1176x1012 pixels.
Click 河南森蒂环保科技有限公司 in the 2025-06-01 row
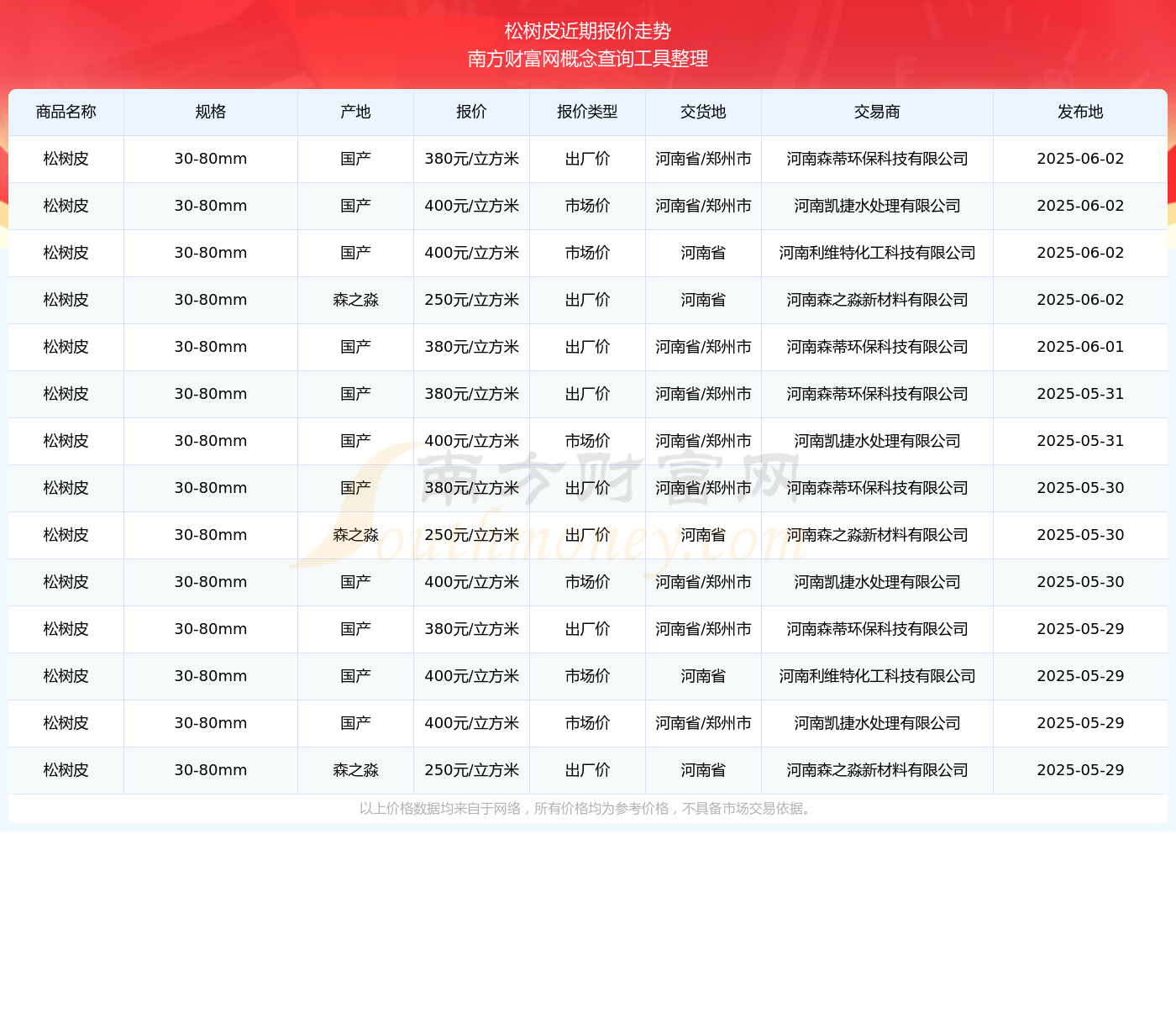(x=877, y=347)
